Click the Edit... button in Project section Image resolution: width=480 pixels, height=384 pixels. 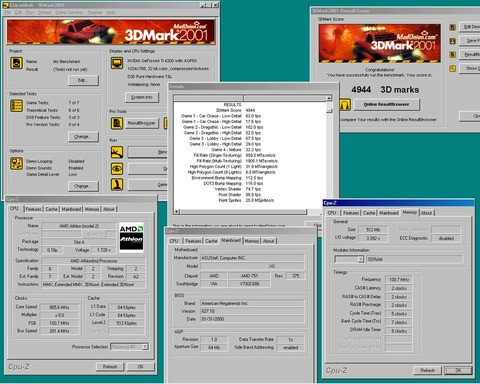point(83,80)
